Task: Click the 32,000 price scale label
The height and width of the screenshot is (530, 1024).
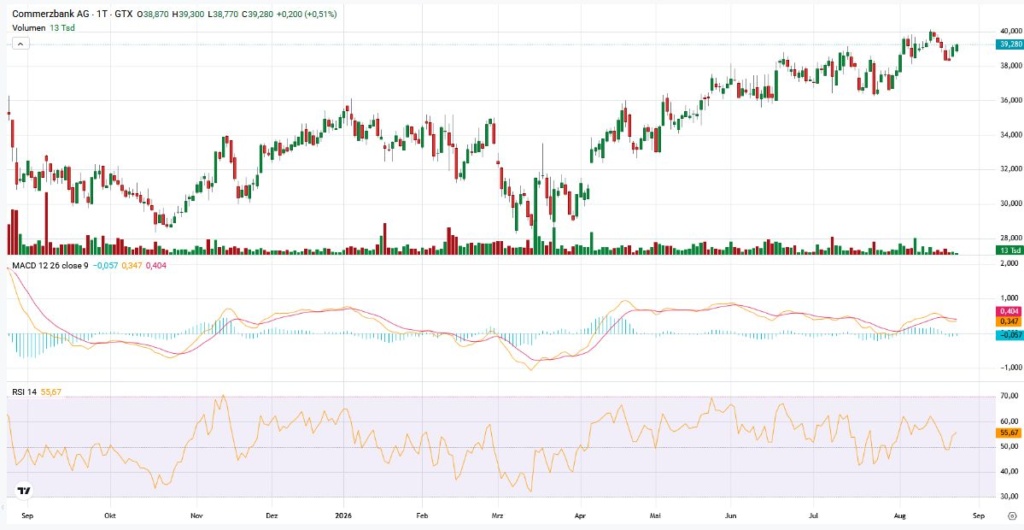Action: [1010, 168]
